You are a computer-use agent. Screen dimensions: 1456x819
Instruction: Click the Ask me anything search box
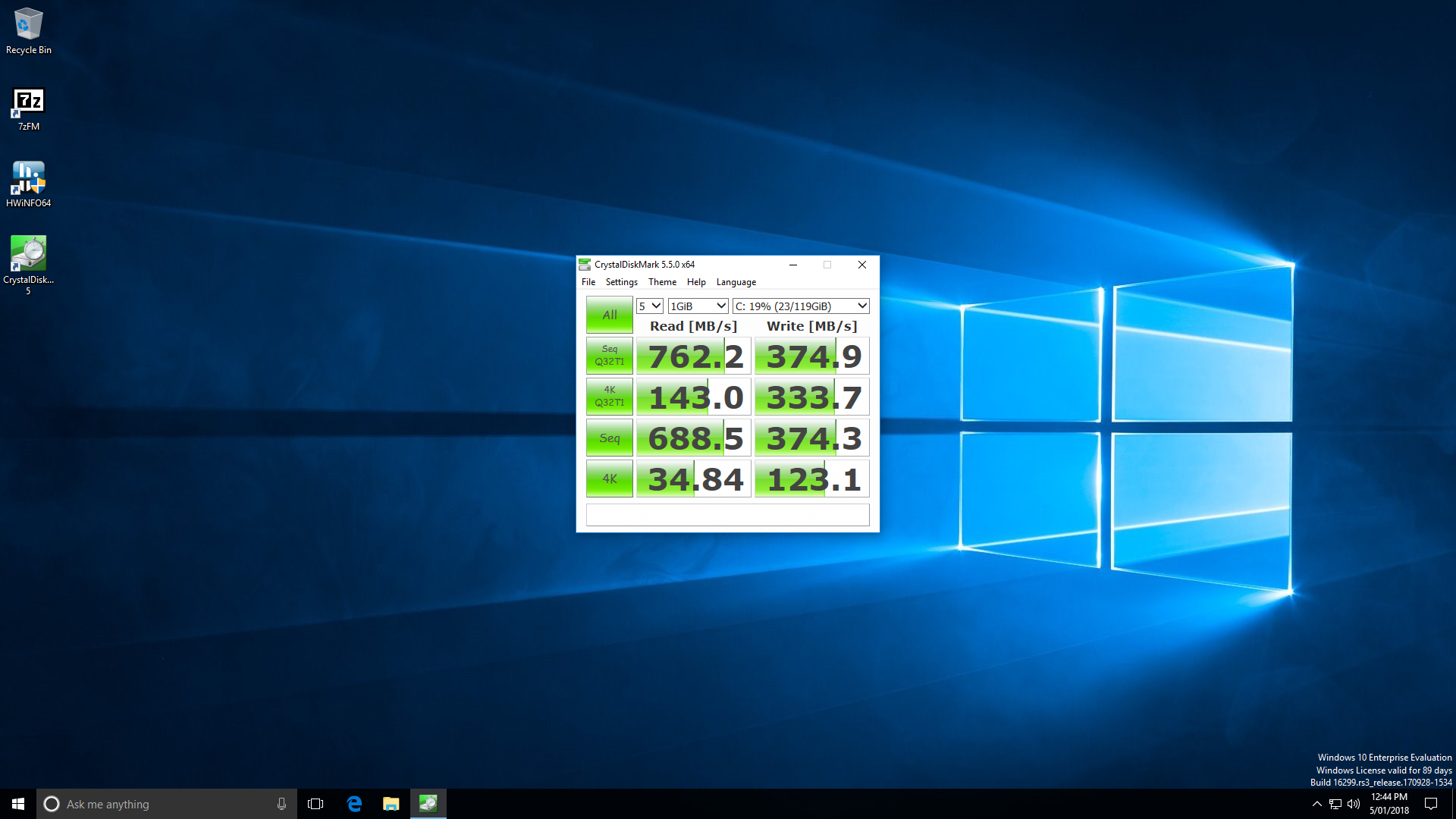(x=167, y=804)
